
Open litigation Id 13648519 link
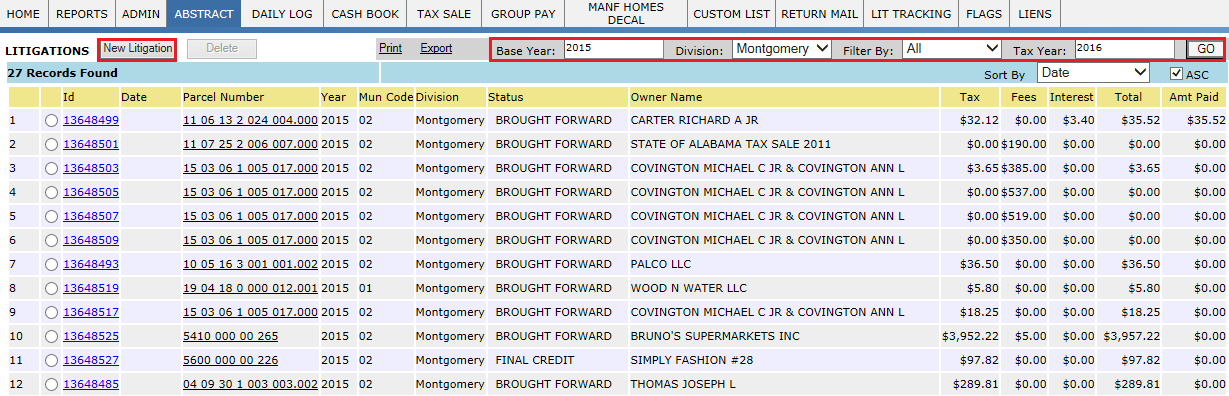(91, 288)
